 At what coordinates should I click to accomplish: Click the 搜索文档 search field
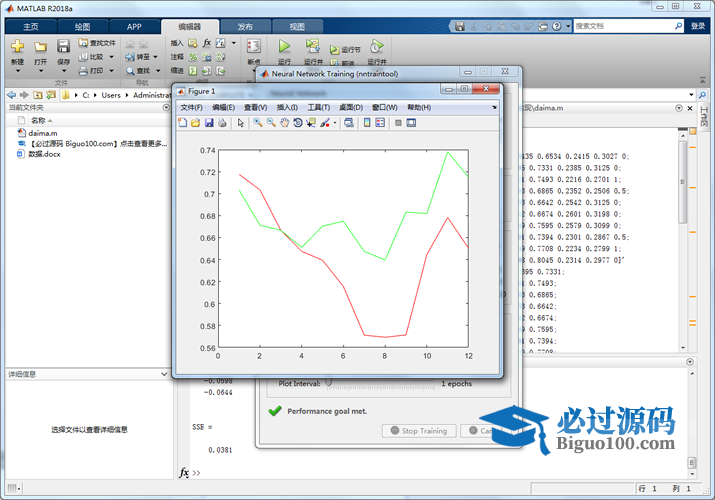(620, 27)
